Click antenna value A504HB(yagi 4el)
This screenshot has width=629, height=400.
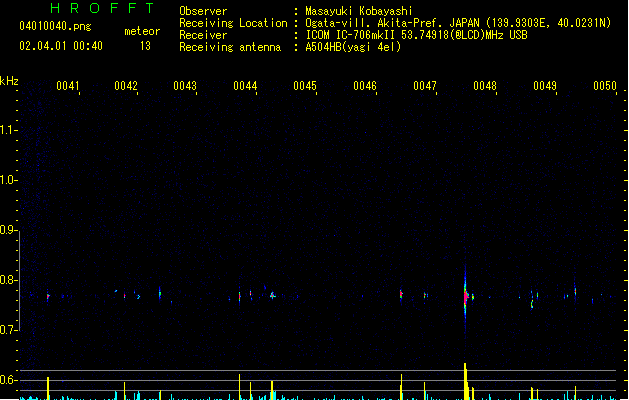pos(353,47)
